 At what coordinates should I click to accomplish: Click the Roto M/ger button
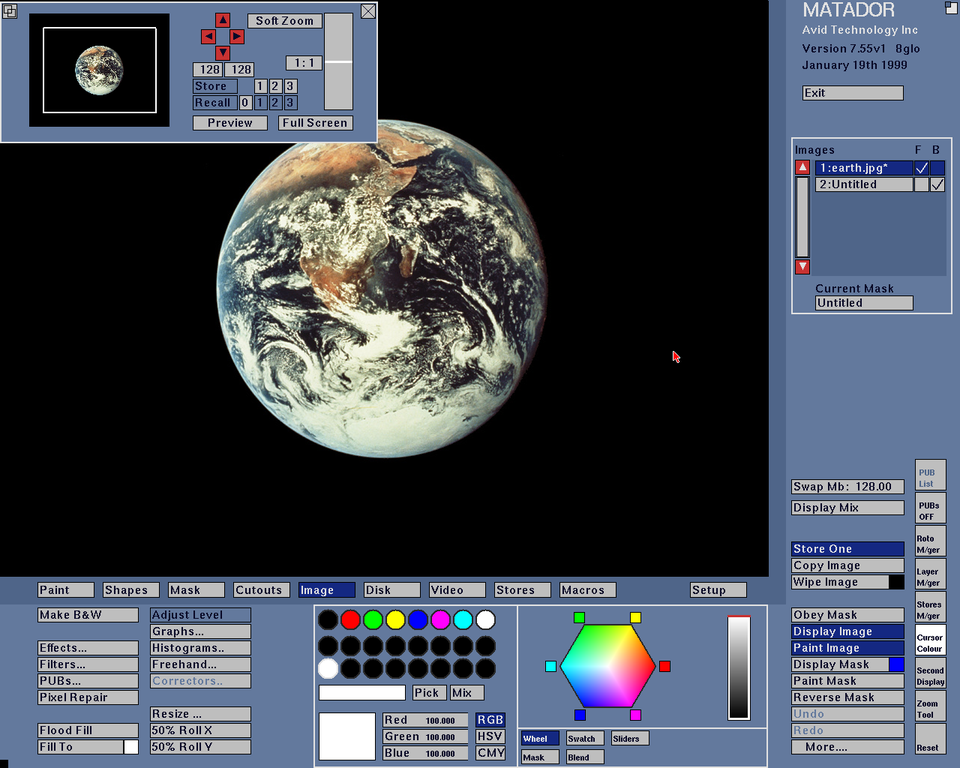coord(930,542)
